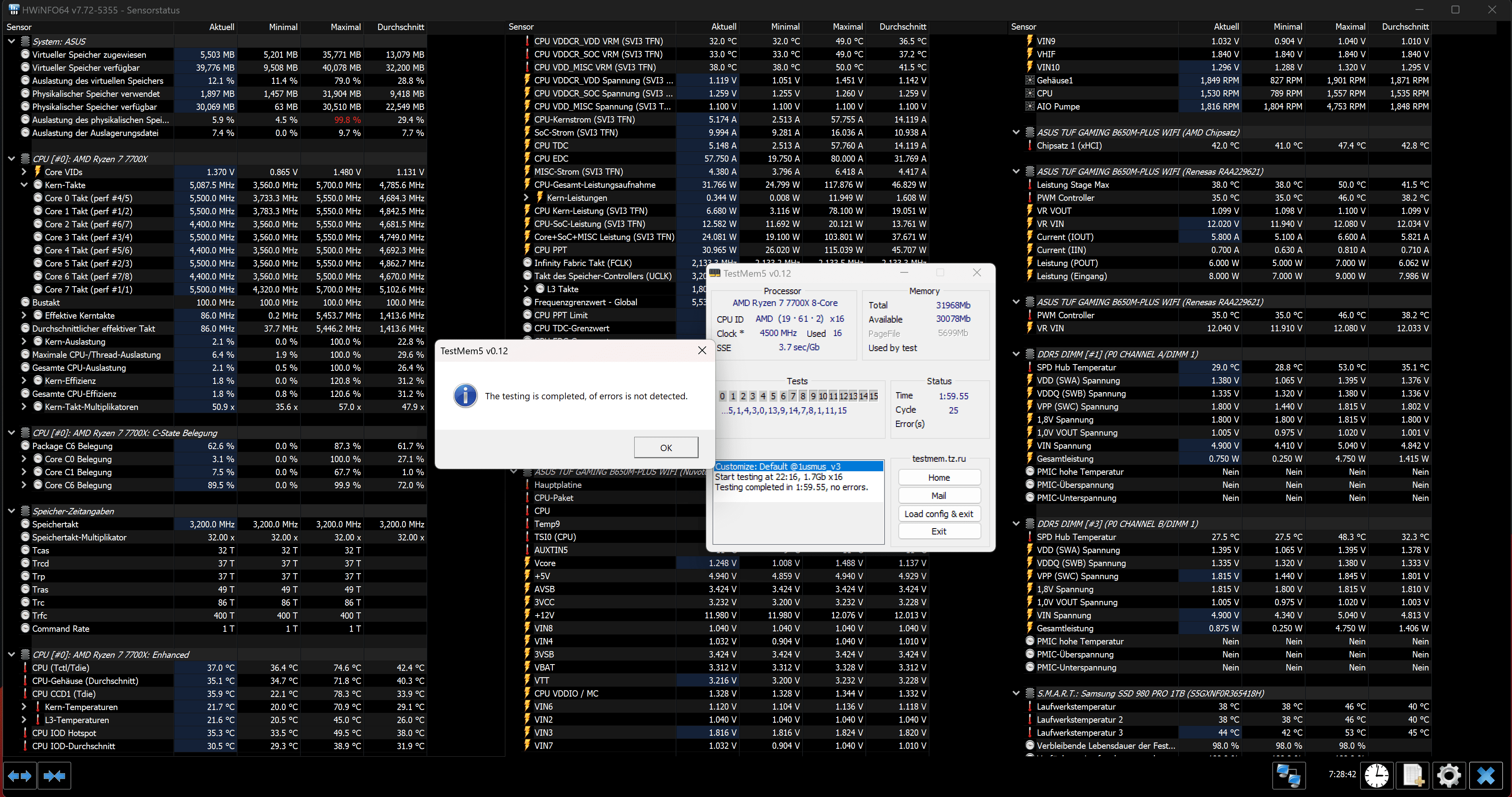
Task: Click the clock icon beside Bustakt
Action: (25, 302)
